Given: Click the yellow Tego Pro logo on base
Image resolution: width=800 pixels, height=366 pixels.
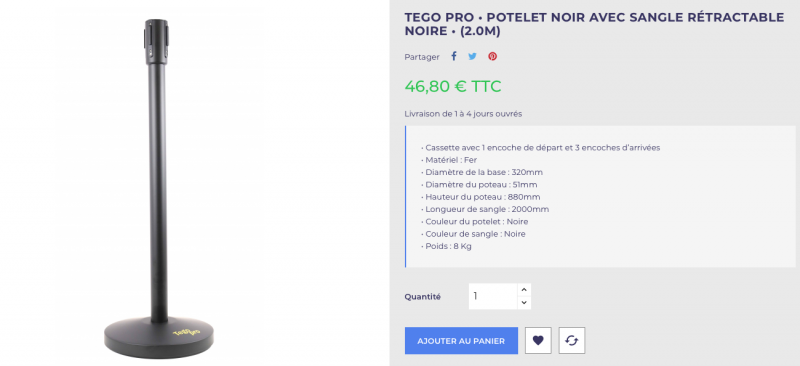Looking at the screenshot, I should (187, 332).
